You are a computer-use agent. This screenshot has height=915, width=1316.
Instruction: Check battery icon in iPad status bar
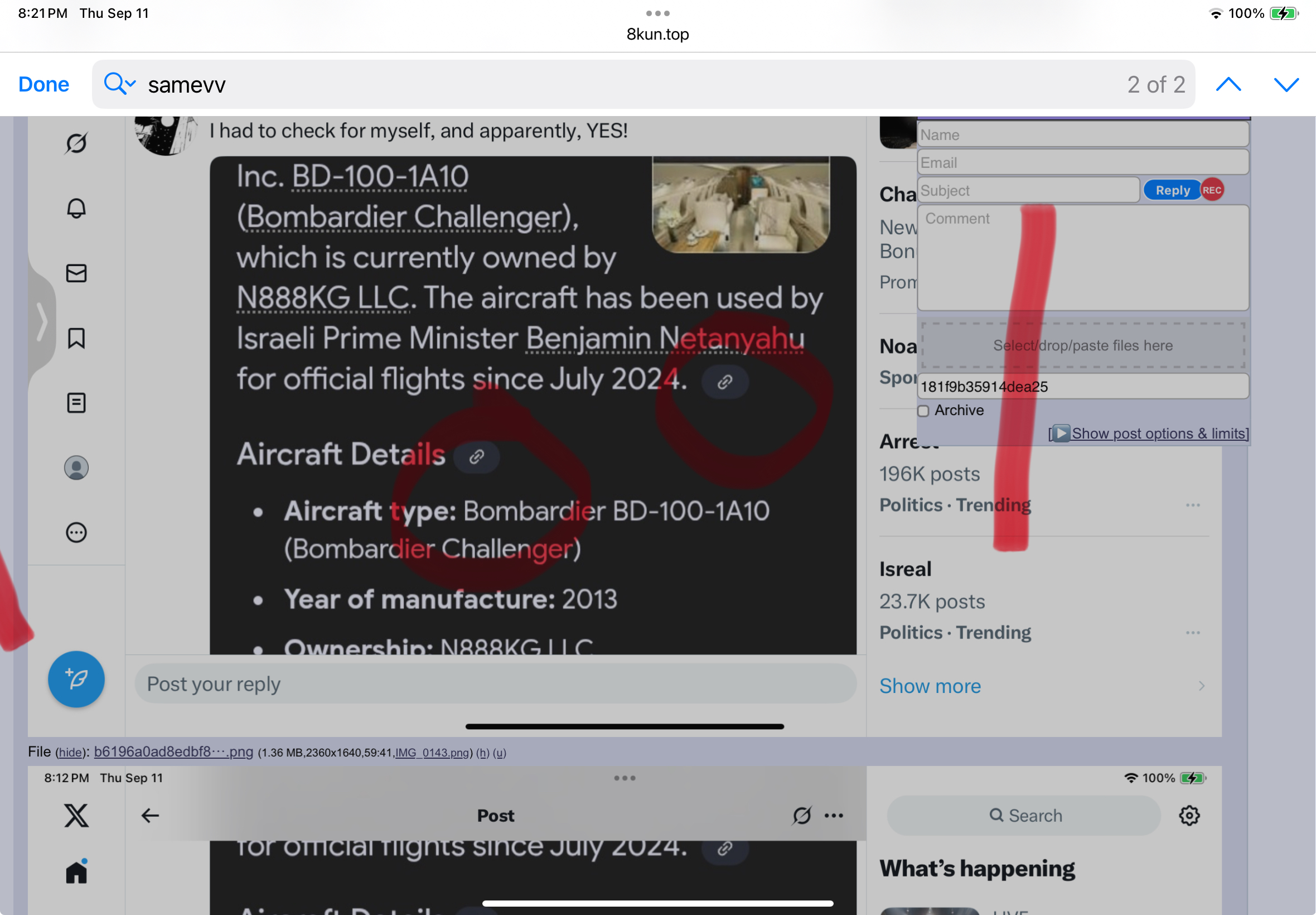pyautogui.click(x=1284, y=13)
